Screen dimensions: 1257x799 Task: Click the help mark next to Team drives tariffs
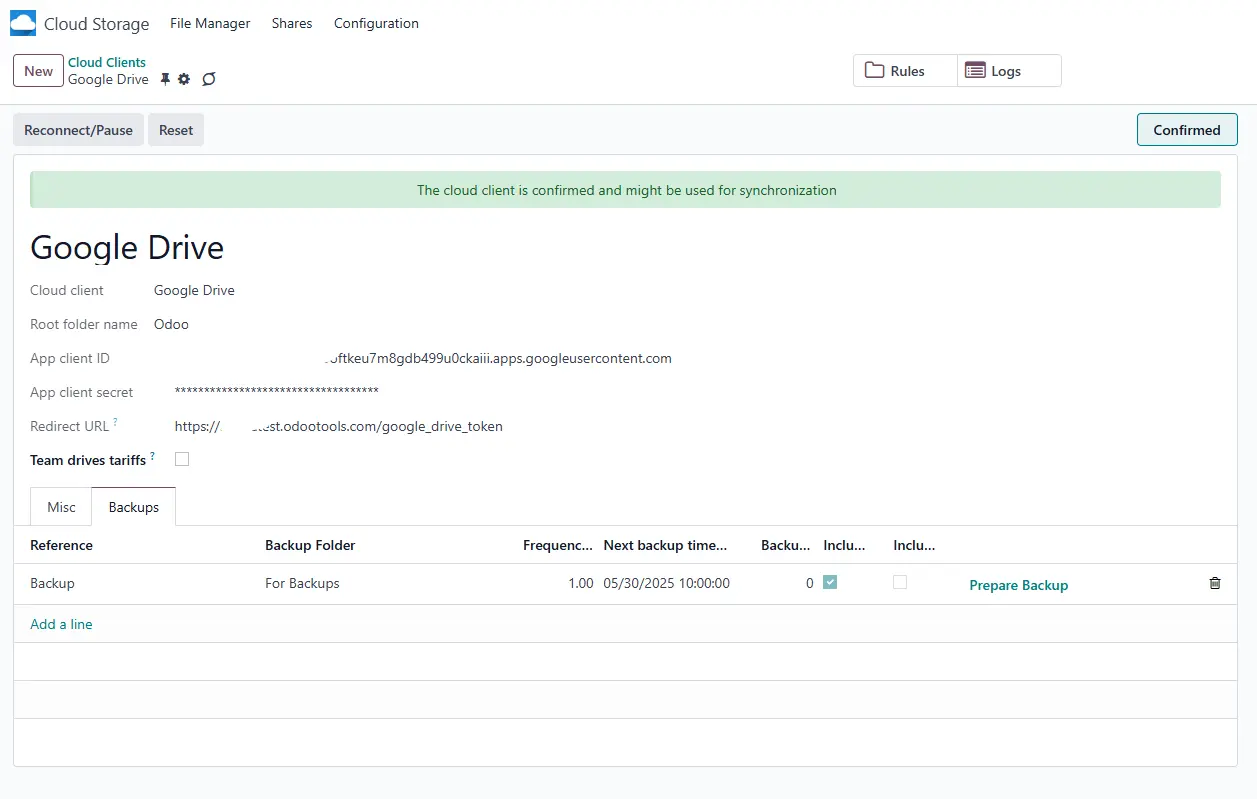pyautogui.click(x=152, y=456)
